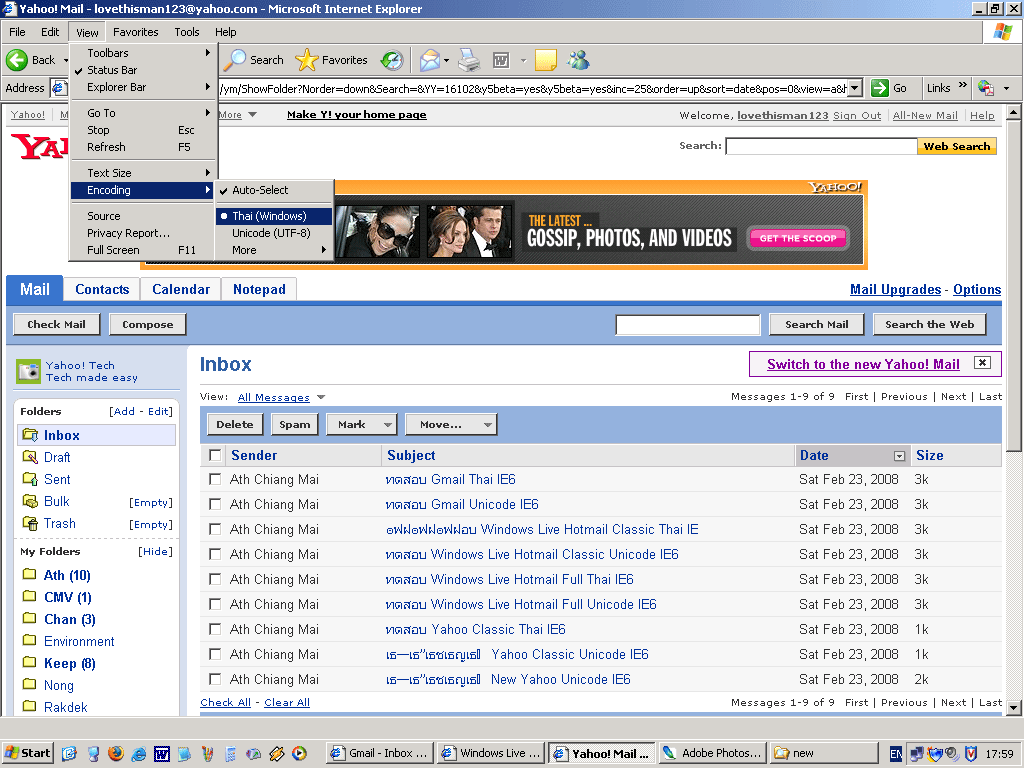1024x768 pixels.
Task: Click the Start button
Action: point(27,753)
